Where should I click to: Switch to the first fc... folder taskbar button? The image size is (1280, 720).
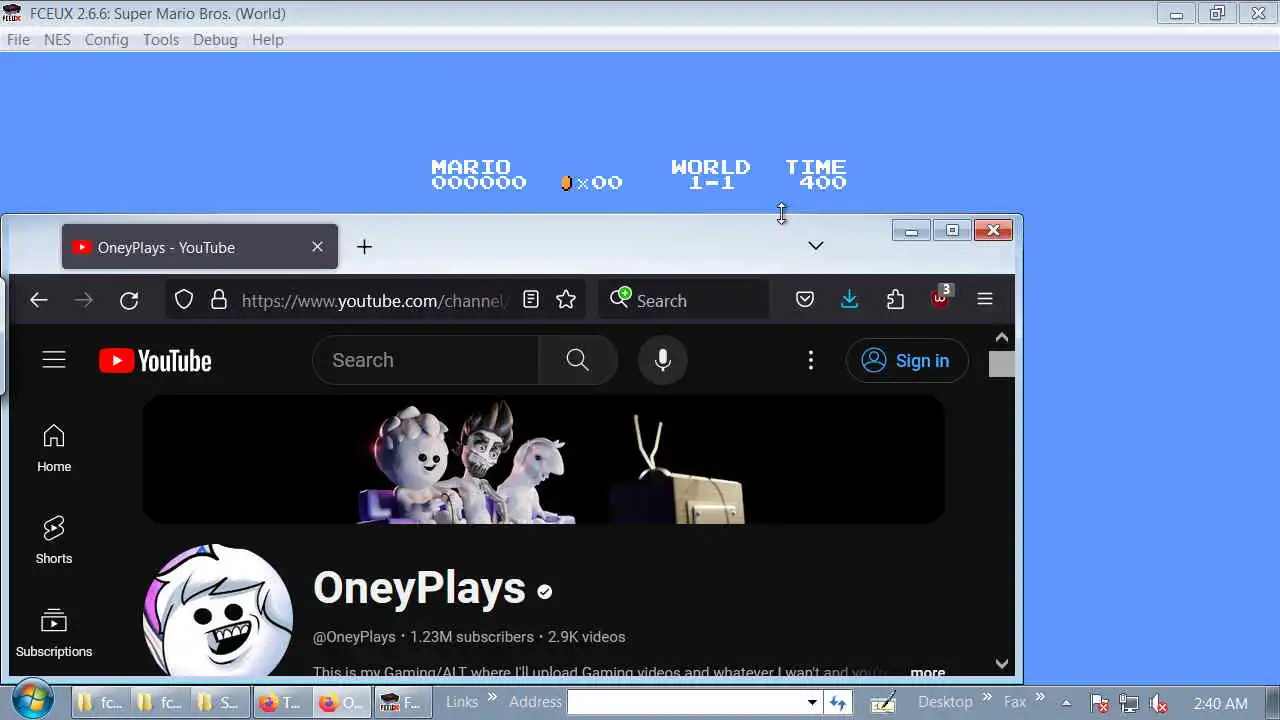pos(102,702)
